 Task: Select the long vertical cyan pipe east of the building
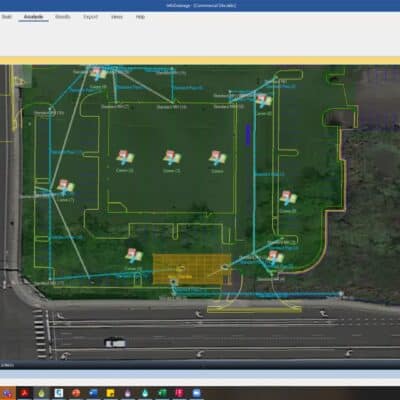pyautogui.click(x=254, y=173)
